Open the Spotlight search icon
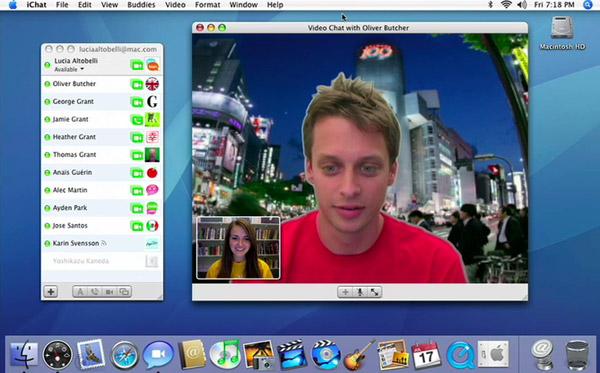 click(x=588, y=5)
